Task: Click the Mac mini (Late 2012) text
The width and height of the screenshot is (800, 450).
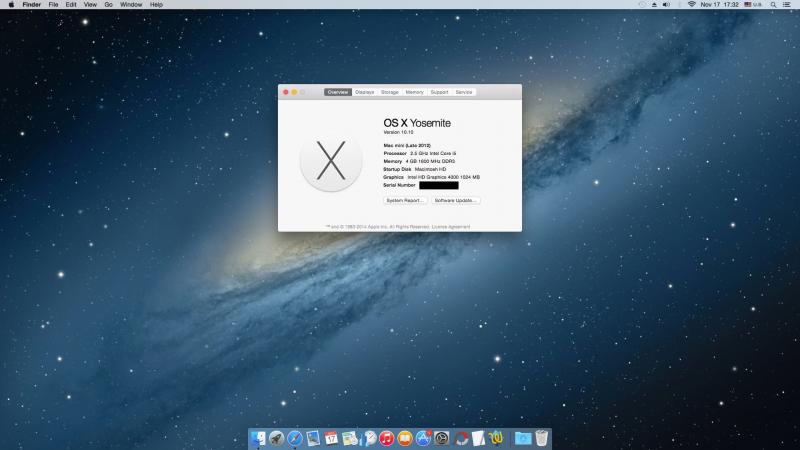Action: [407, 145]
